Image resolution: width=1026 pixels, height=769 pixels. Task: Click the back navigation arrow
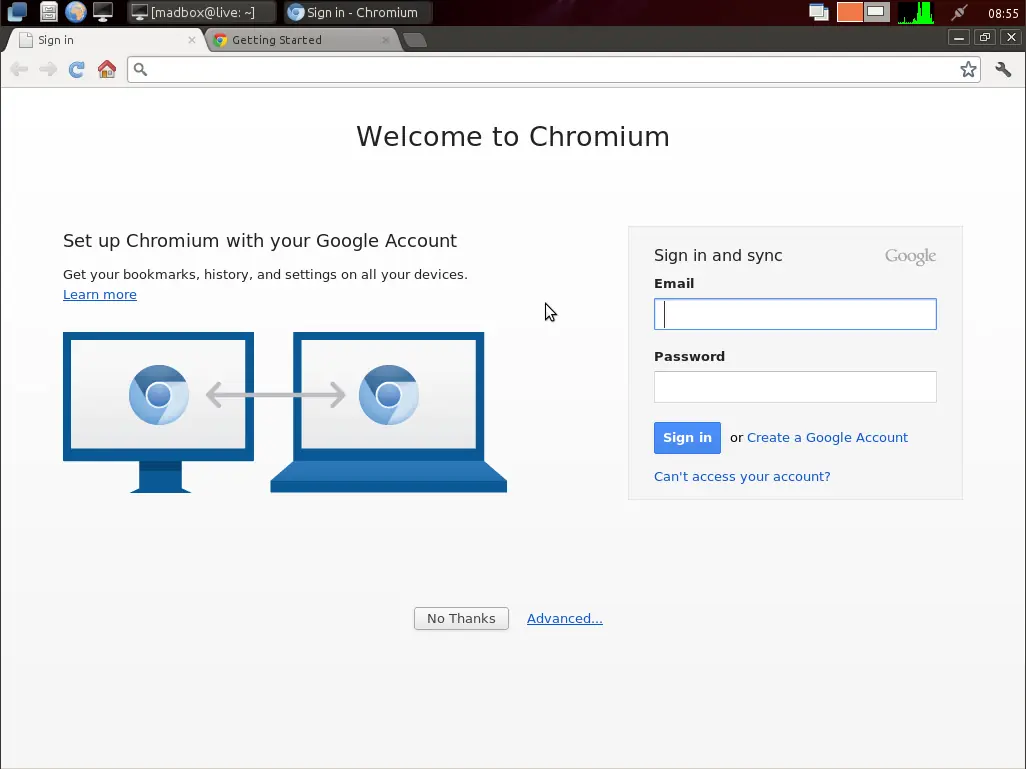(19, 69)
